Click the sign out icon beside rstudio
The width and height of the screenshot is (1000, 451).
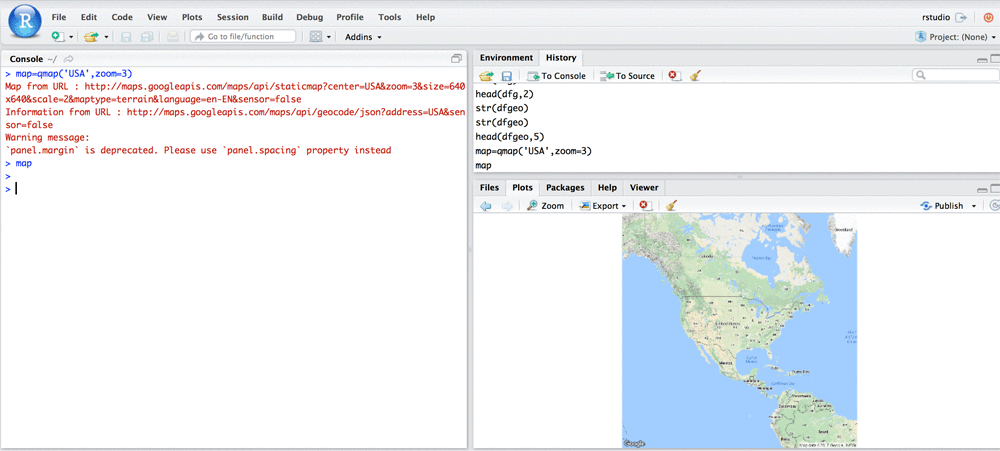(x=961, y=18)
